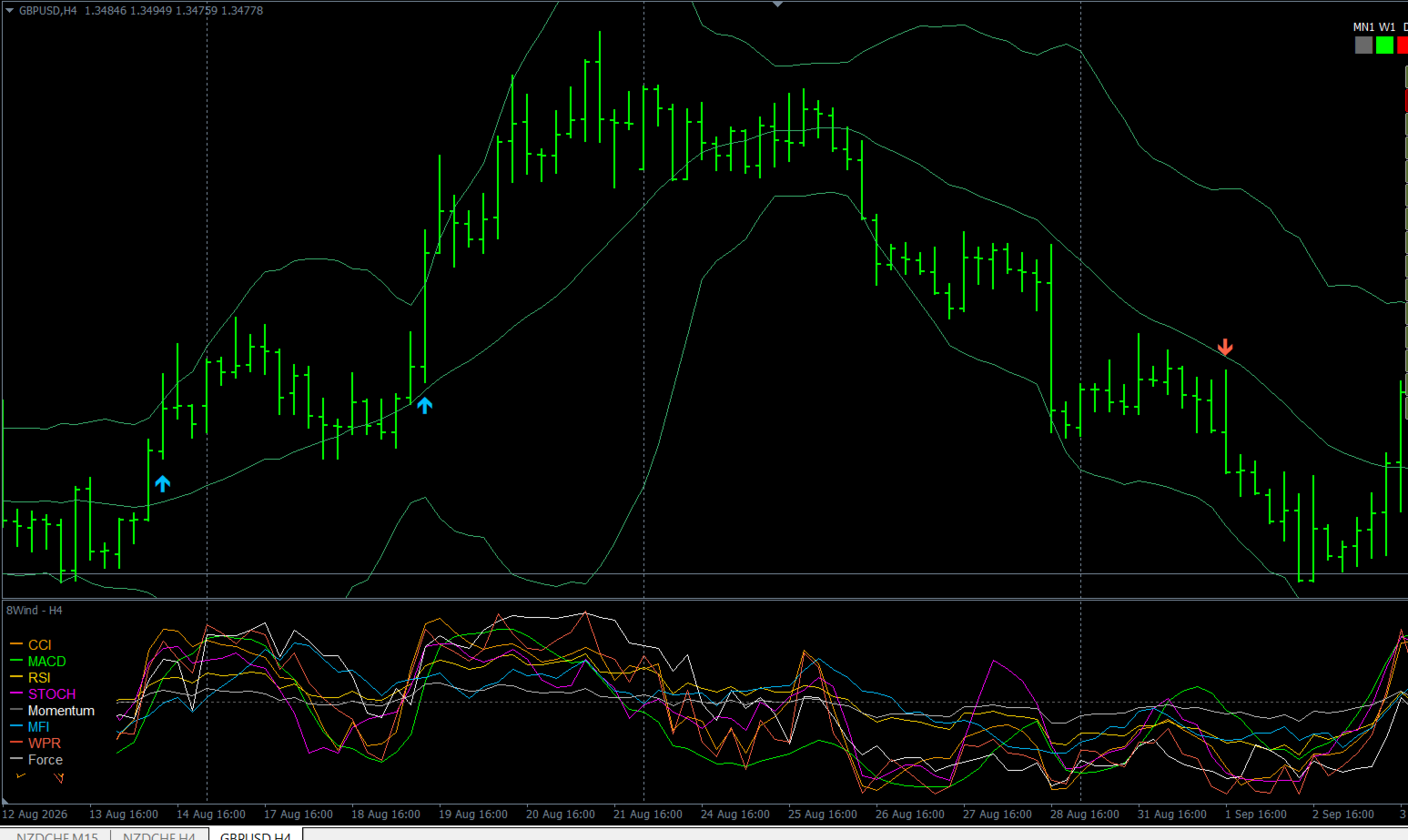Switch to the NZDCHF,M15 chart tab
The image size is (1408, 840).
pyautogui.click(x=56, y=835)
